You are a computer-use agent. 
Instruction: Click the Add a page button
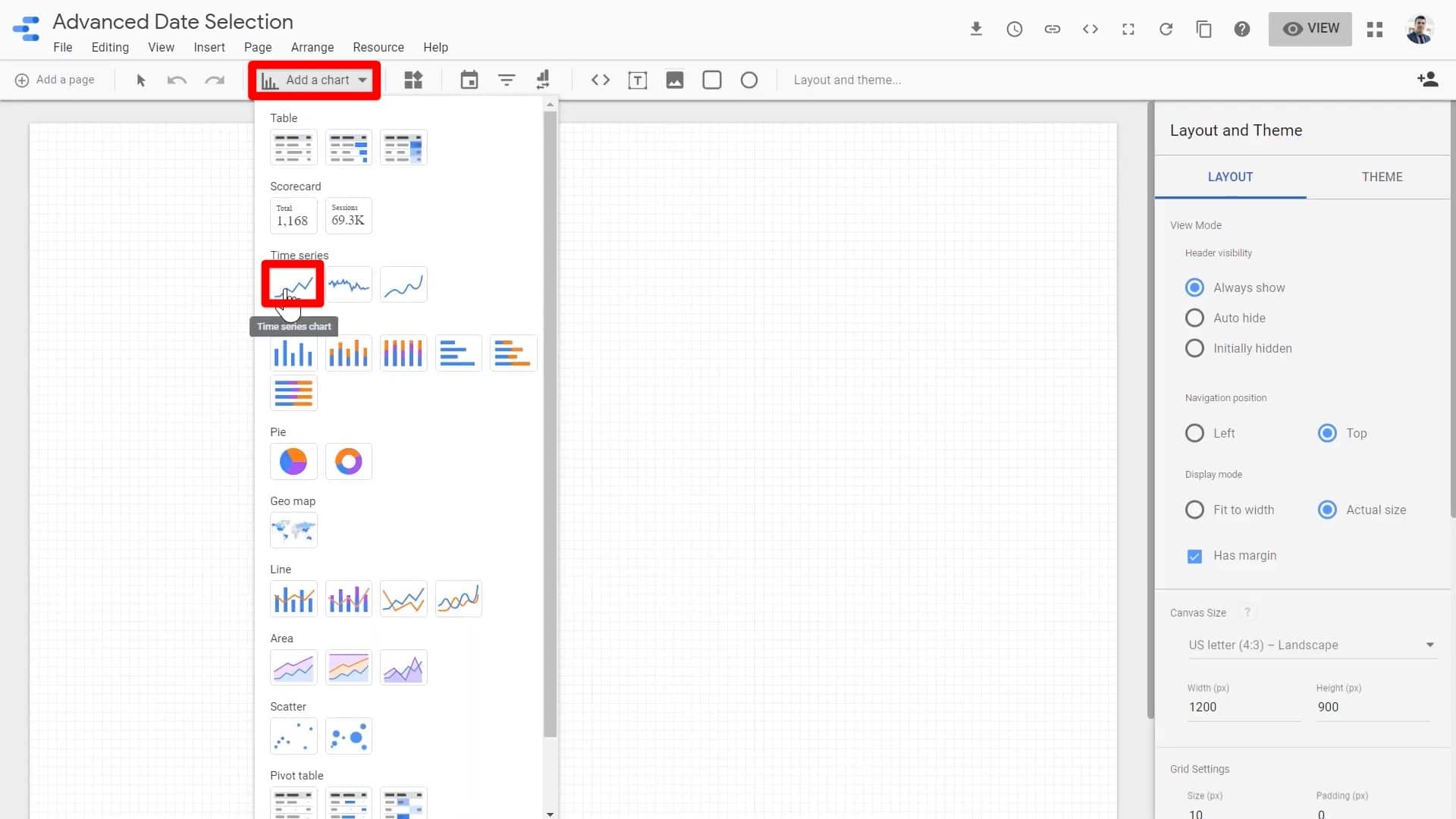pyautogui.click(x=55, y=80)
